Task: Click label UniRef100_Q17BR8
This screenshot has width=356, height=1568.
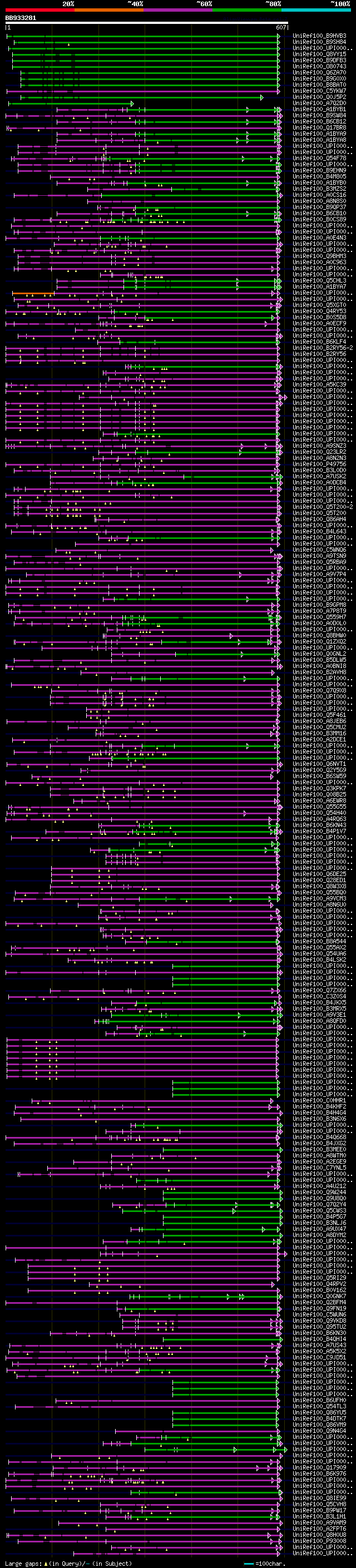Action: coord(319,127)
